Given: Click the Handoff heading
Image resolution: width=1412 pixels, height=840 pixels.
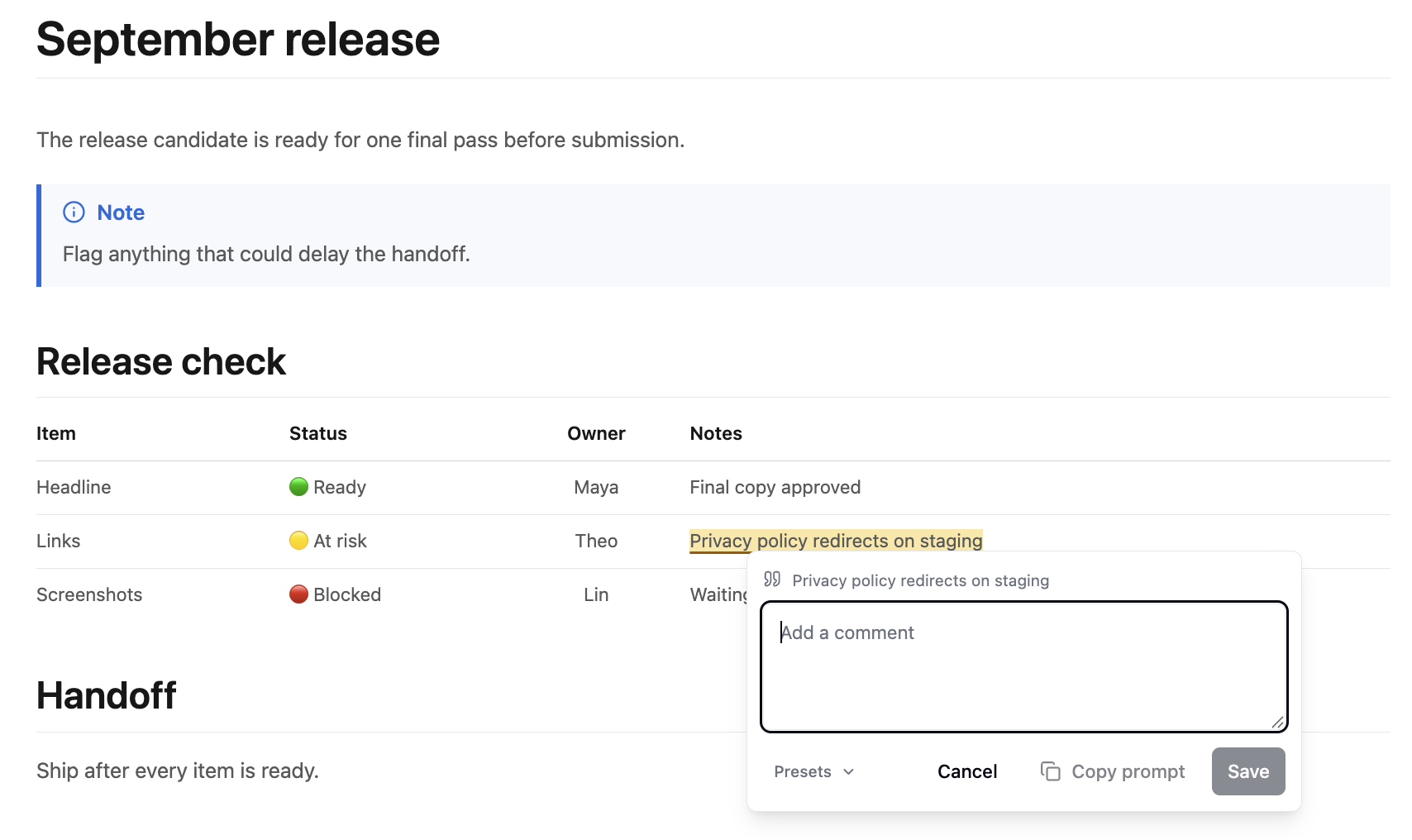Looking at the screenshot, I should point(106,696).
